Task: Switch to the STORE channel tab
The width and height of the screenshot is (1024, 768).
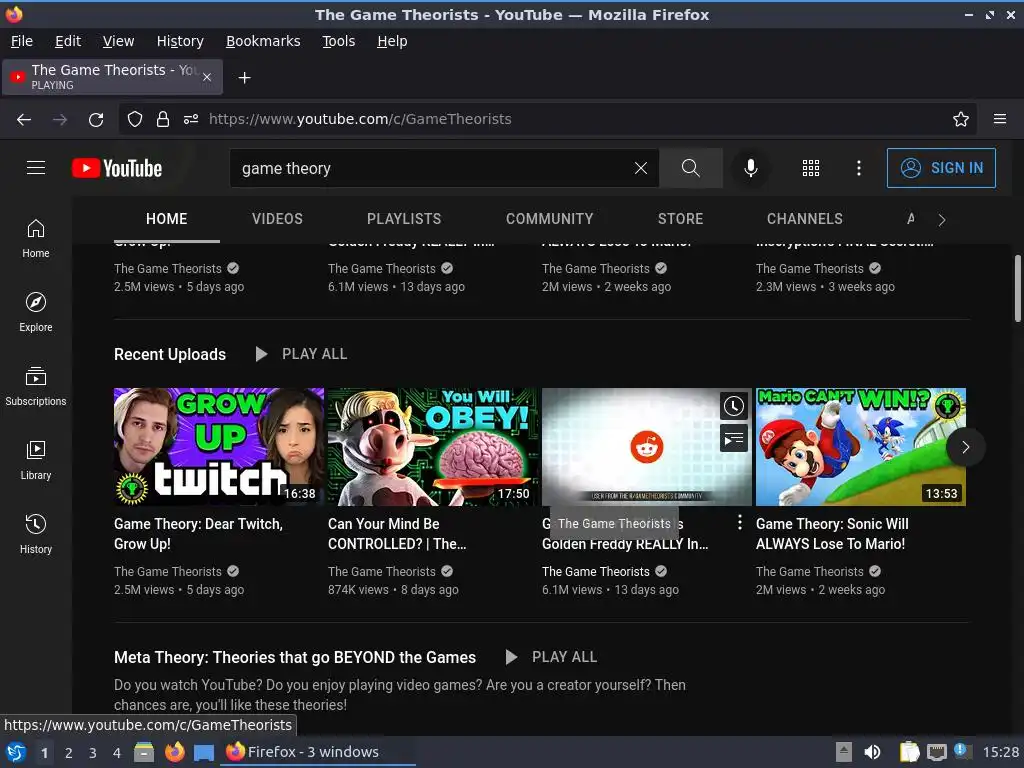Action: [680, 219]
